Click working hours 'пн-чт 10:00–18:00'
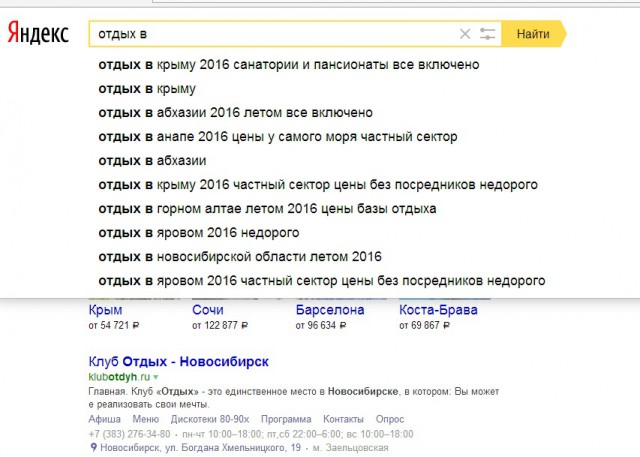Image resolution: width=640 pixels, height=457 pixels. 222,434
